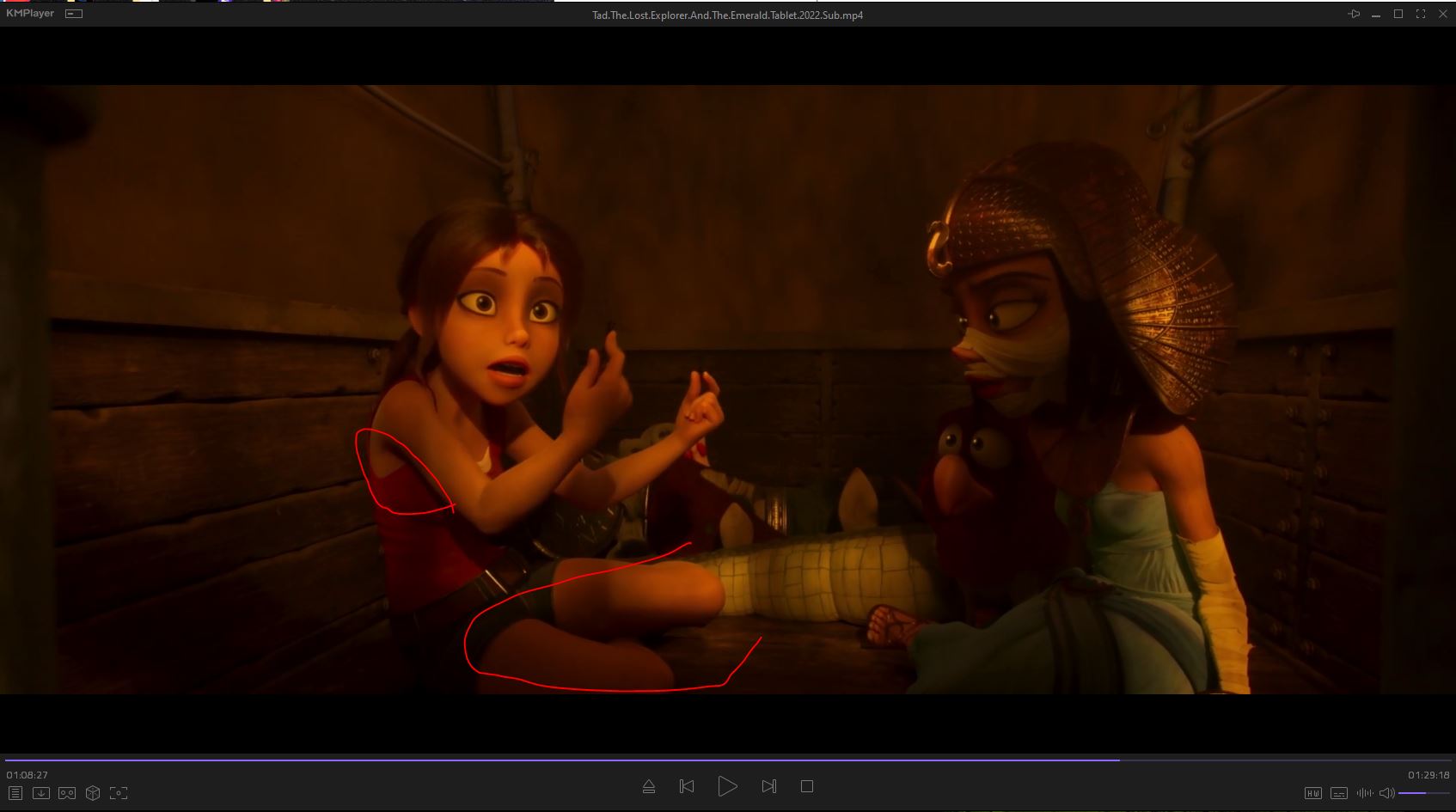Image resolution: width=1456 pixels, height=812 pixels.
Task: Open the audio equalizer waveform icon
Action: tap(1364, 793)
